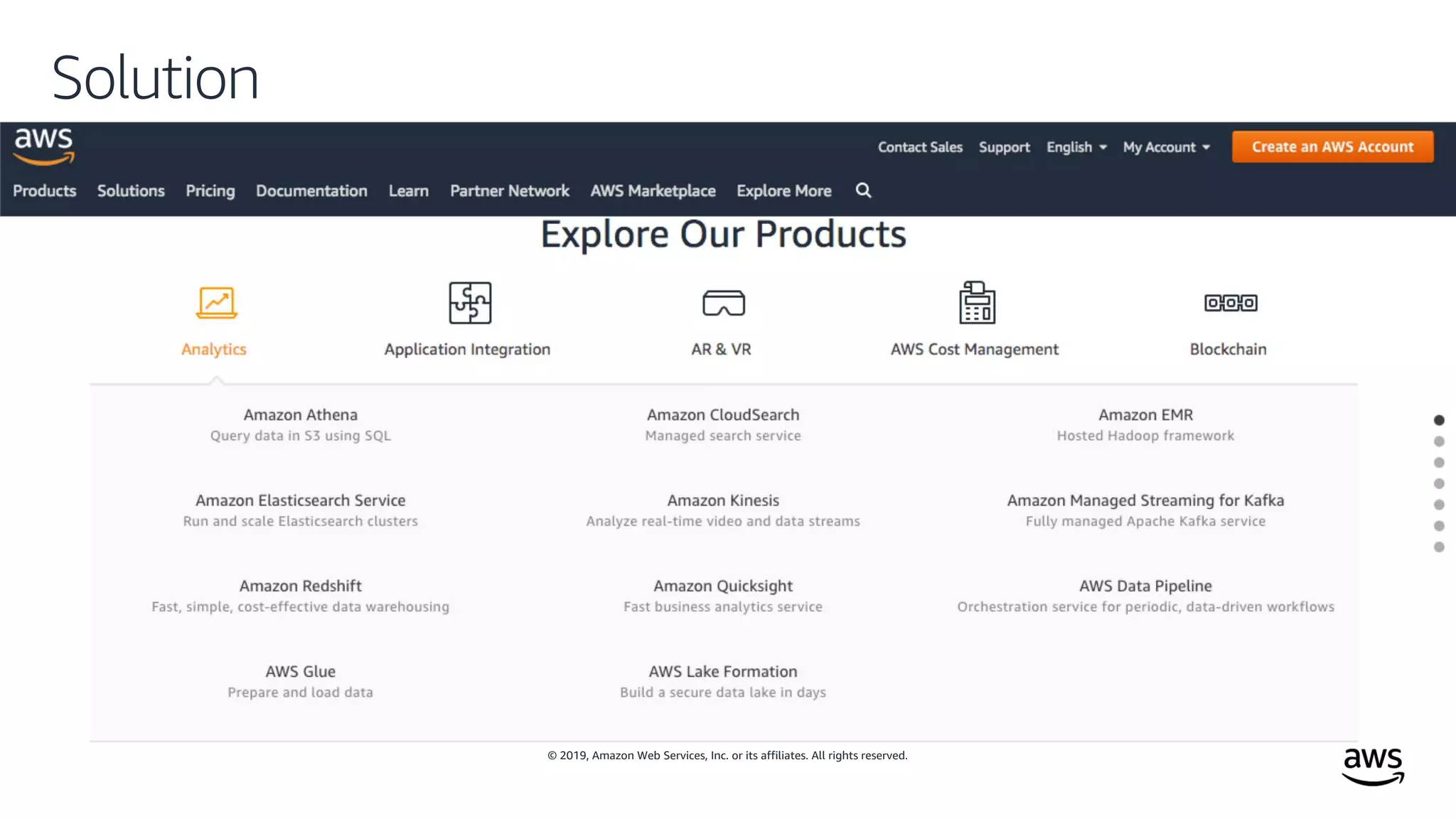Screen dimensions: 1456x819
Task: Open the Learn menu item
Action: coord(409,191)
